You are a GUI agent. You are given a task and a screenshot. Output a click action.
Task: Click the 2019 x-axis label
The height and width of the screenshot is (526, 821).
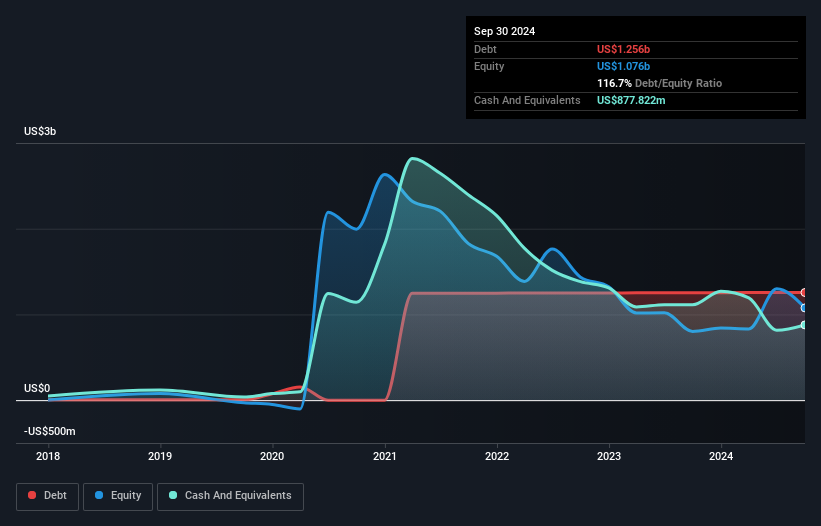click(x=160, y=456)
